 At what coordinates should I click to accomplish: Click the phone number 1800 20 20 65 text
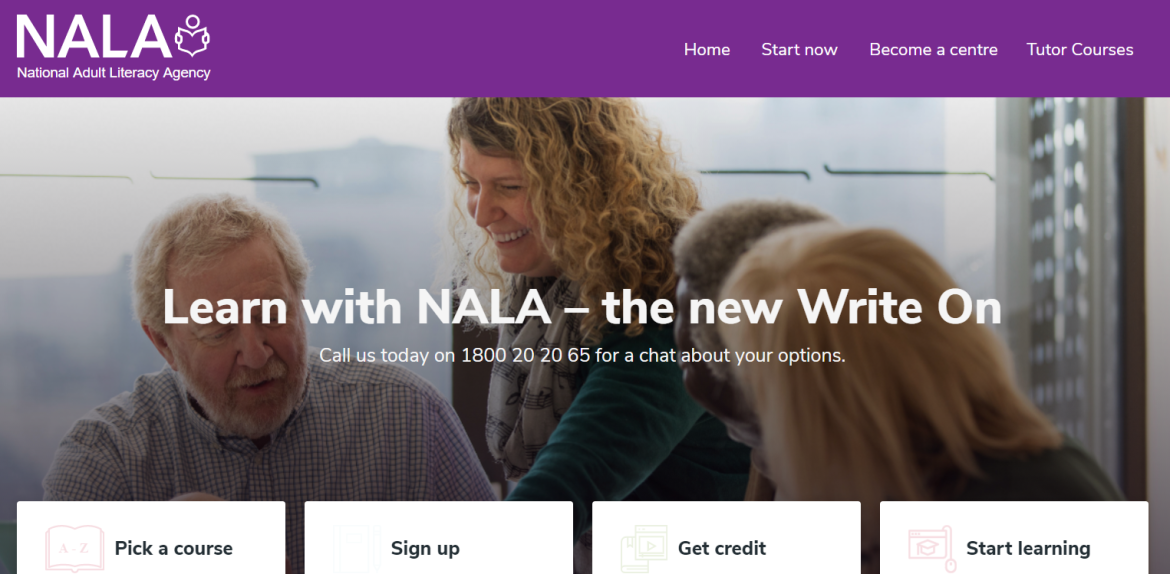point(526,355)
